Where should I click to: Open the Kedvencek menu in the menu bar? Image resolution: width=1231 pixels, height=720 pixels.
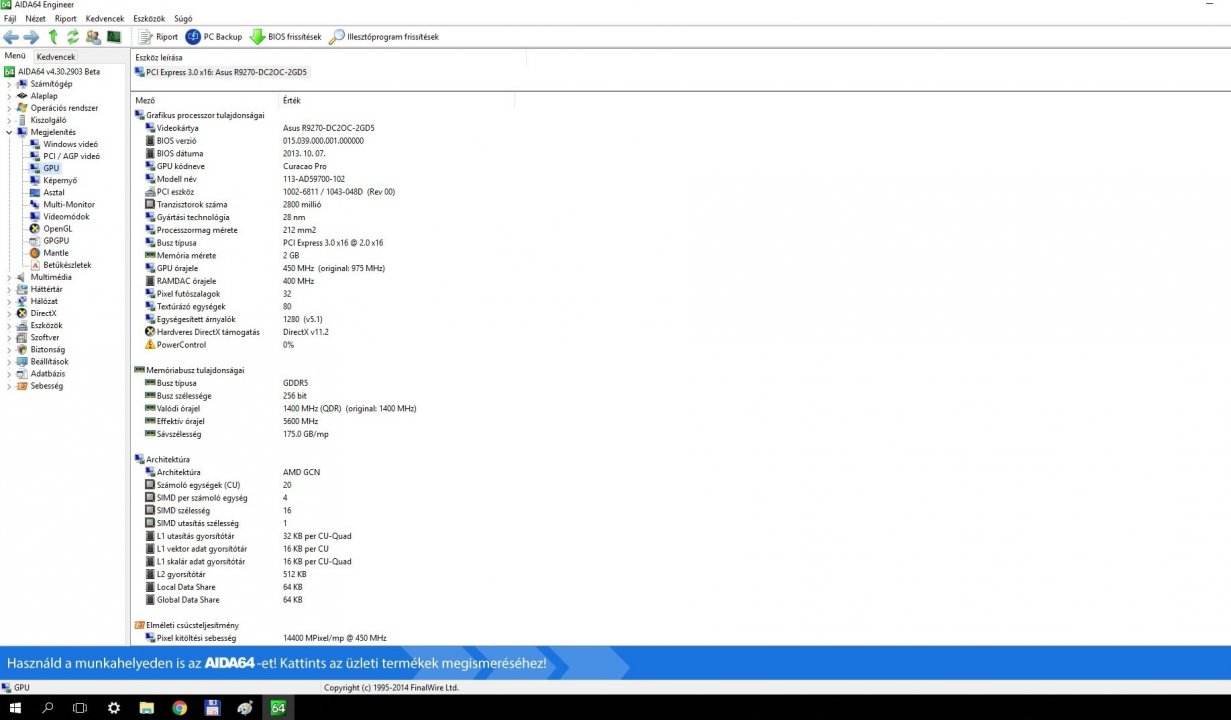click(x=105, y=19)
